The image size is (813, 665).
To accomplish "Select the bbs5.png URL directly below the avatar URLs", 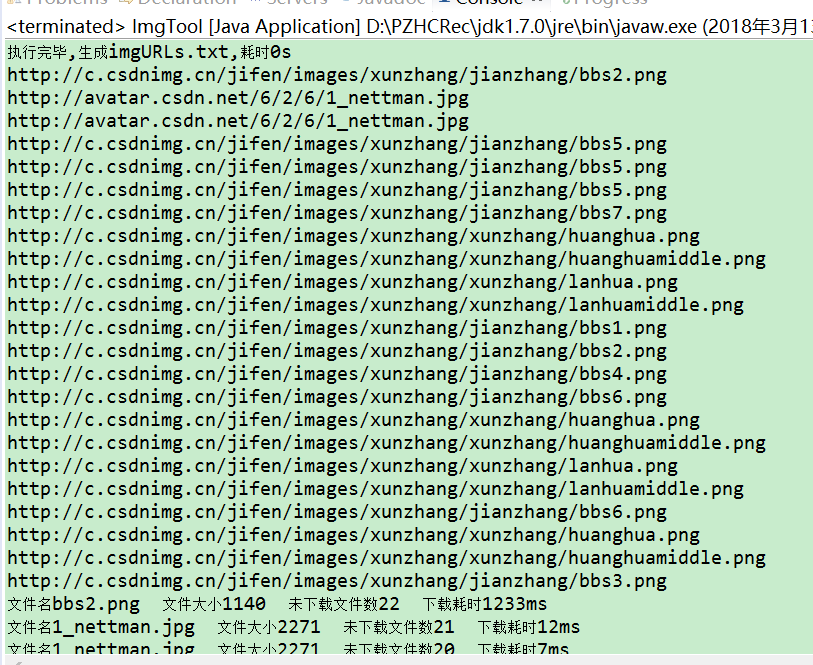I will coord(337,145).
